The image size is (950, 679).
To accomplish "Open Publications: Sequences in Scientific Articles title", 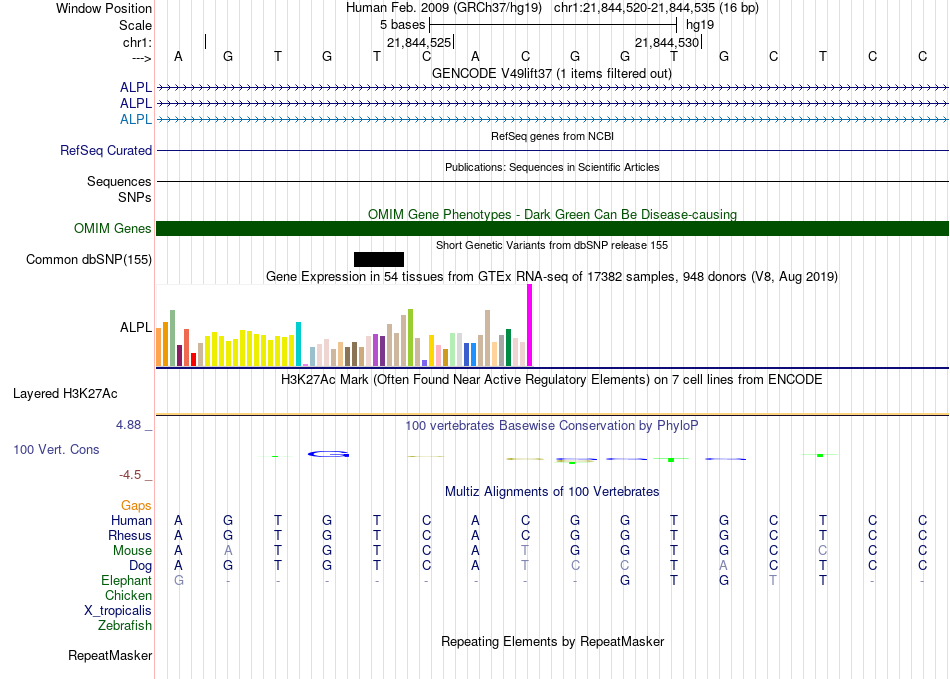I will coord(552,167).
